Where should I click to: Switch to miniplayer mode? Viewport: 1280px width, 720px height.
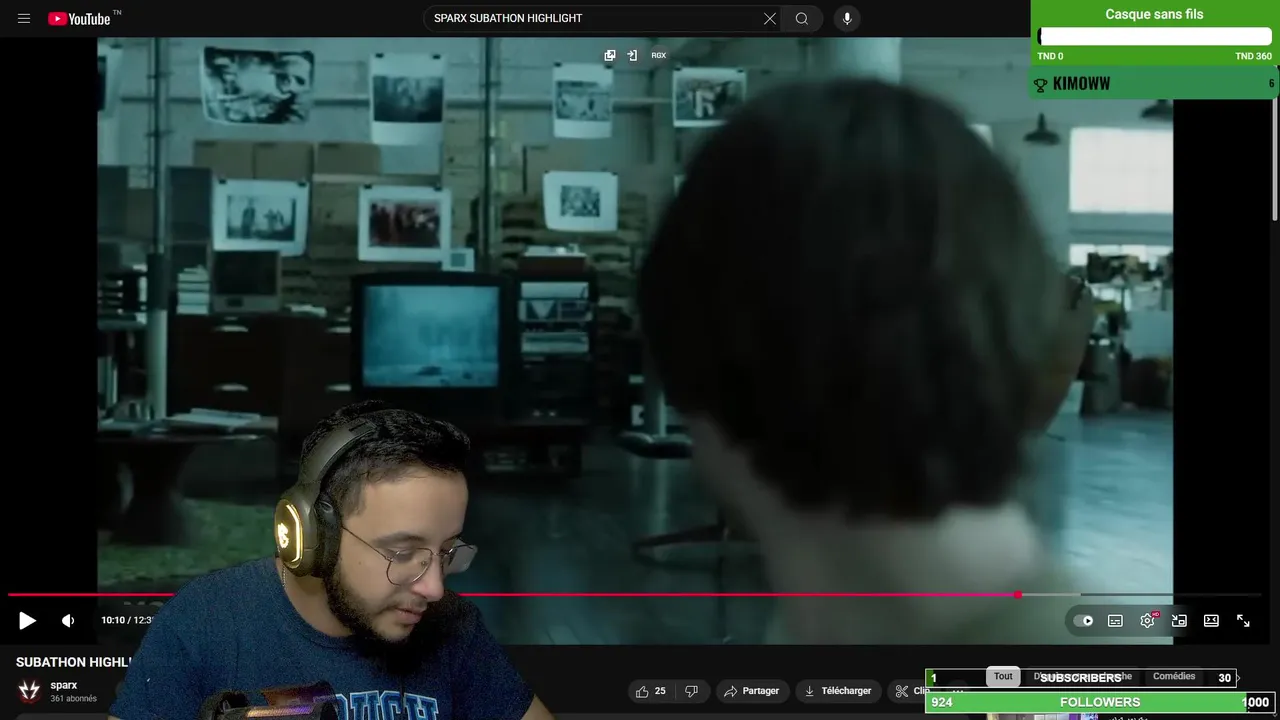pyautogui.click(x=1179, y=621)
